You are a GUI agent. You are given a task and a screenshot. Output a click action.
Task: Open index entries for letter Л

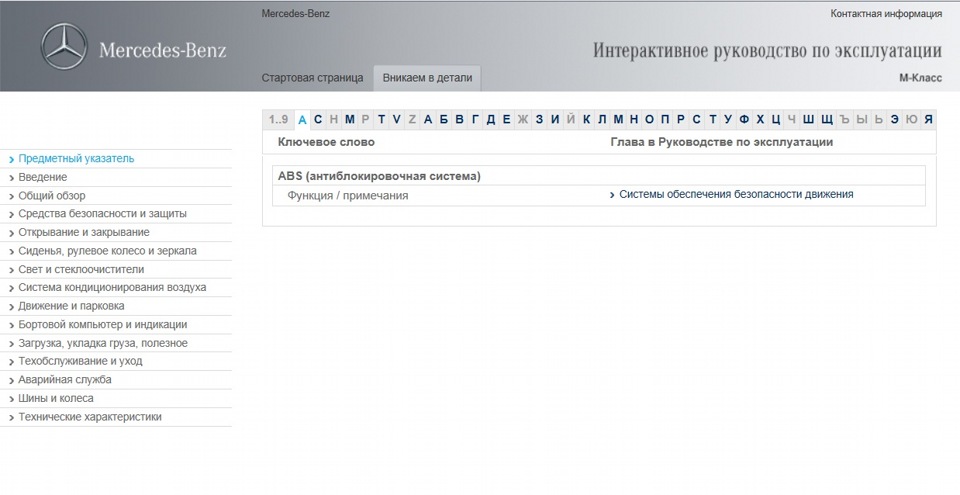(602, 119)
